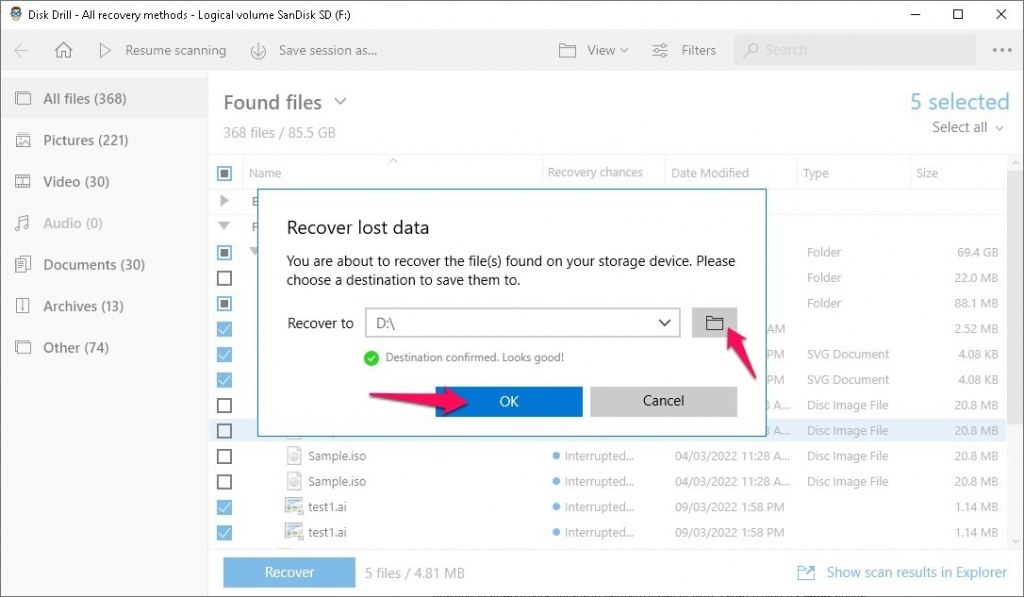Check the Sample.iso checkbox
Image resolution: width=1024 pixels, height=597 pixels.
pos(224,456)
